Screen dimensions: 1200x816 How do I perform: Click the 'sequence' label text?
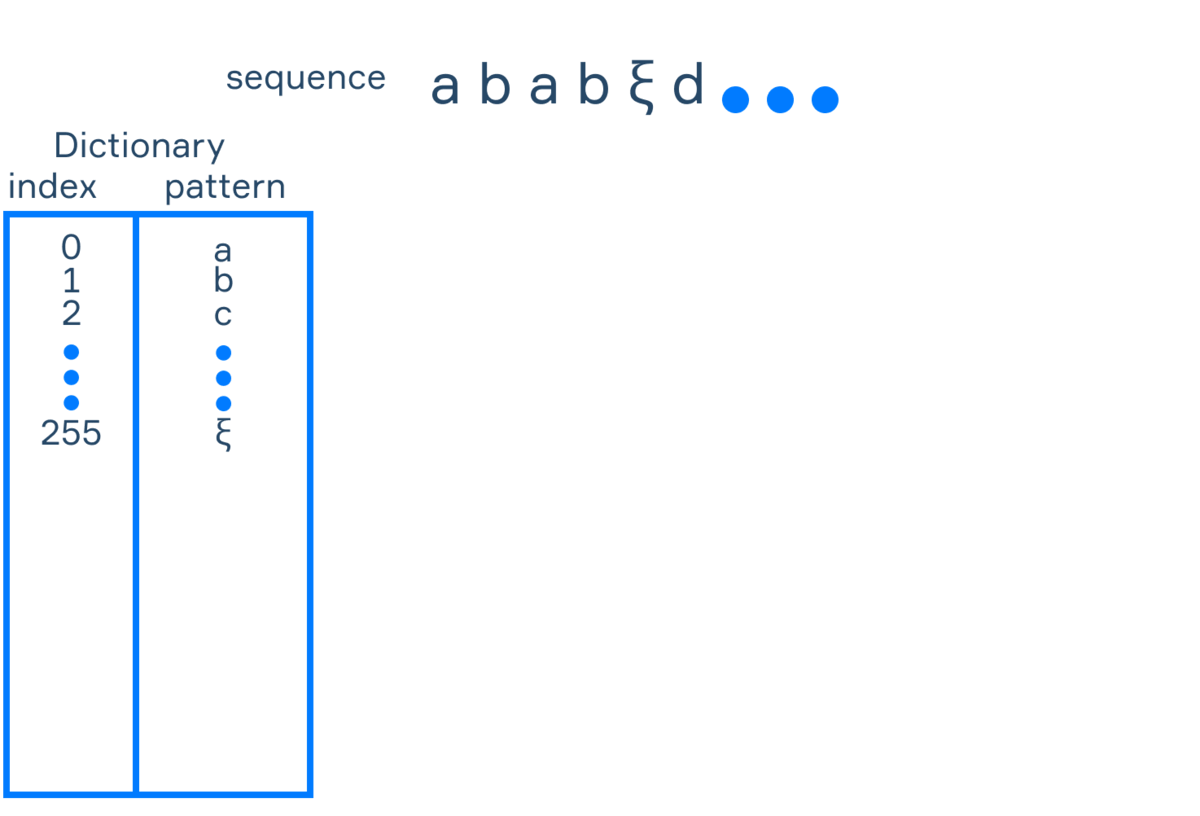click(x=305, y=80)
